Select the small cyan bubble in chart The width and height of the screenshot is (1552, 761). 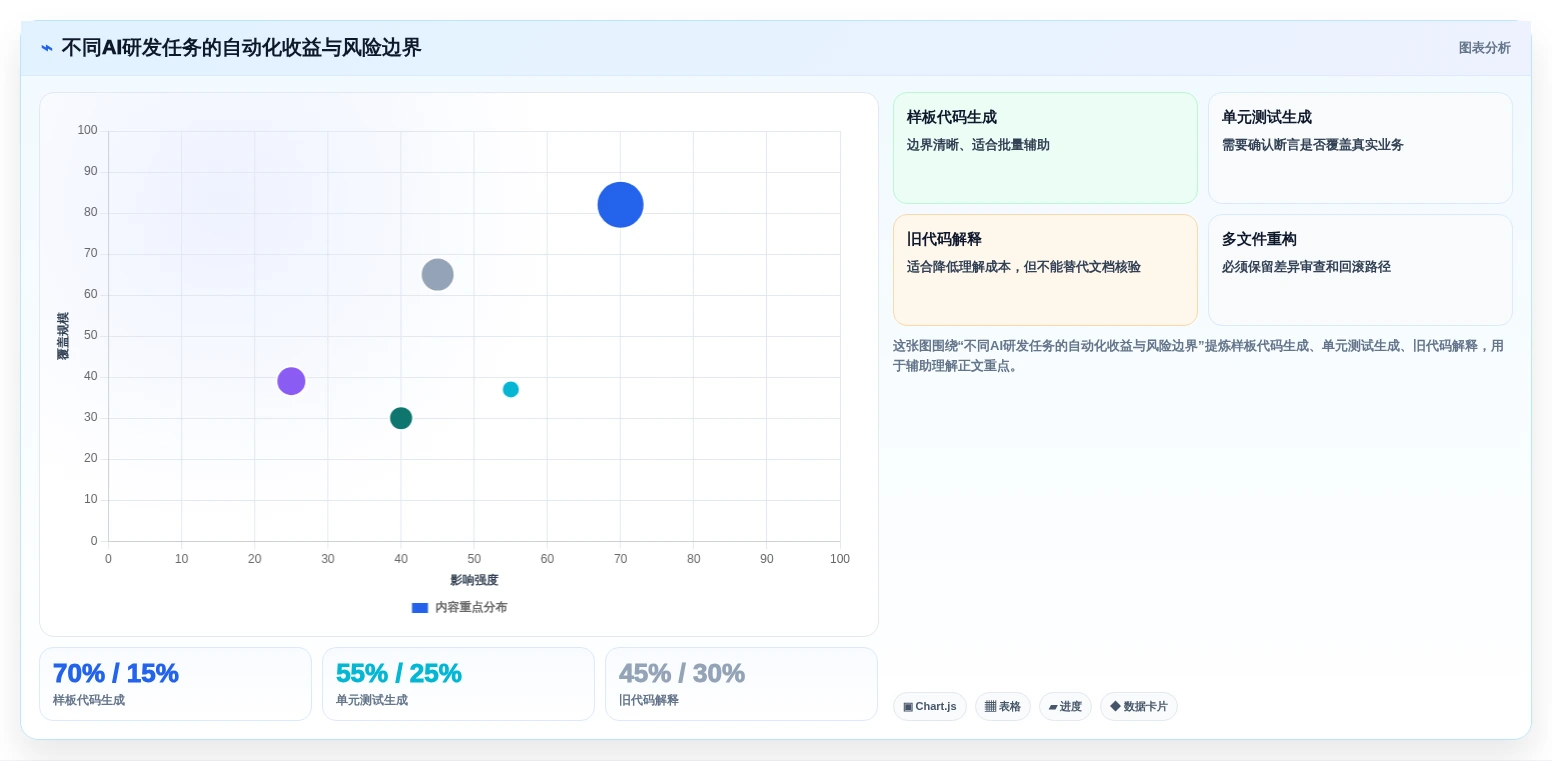510,389
